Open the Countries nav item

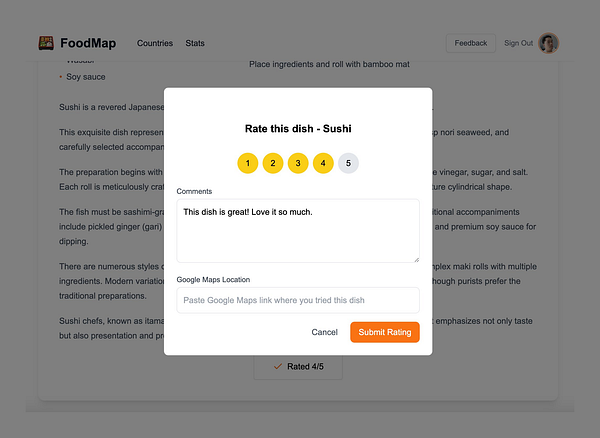(x=155, y=43)
